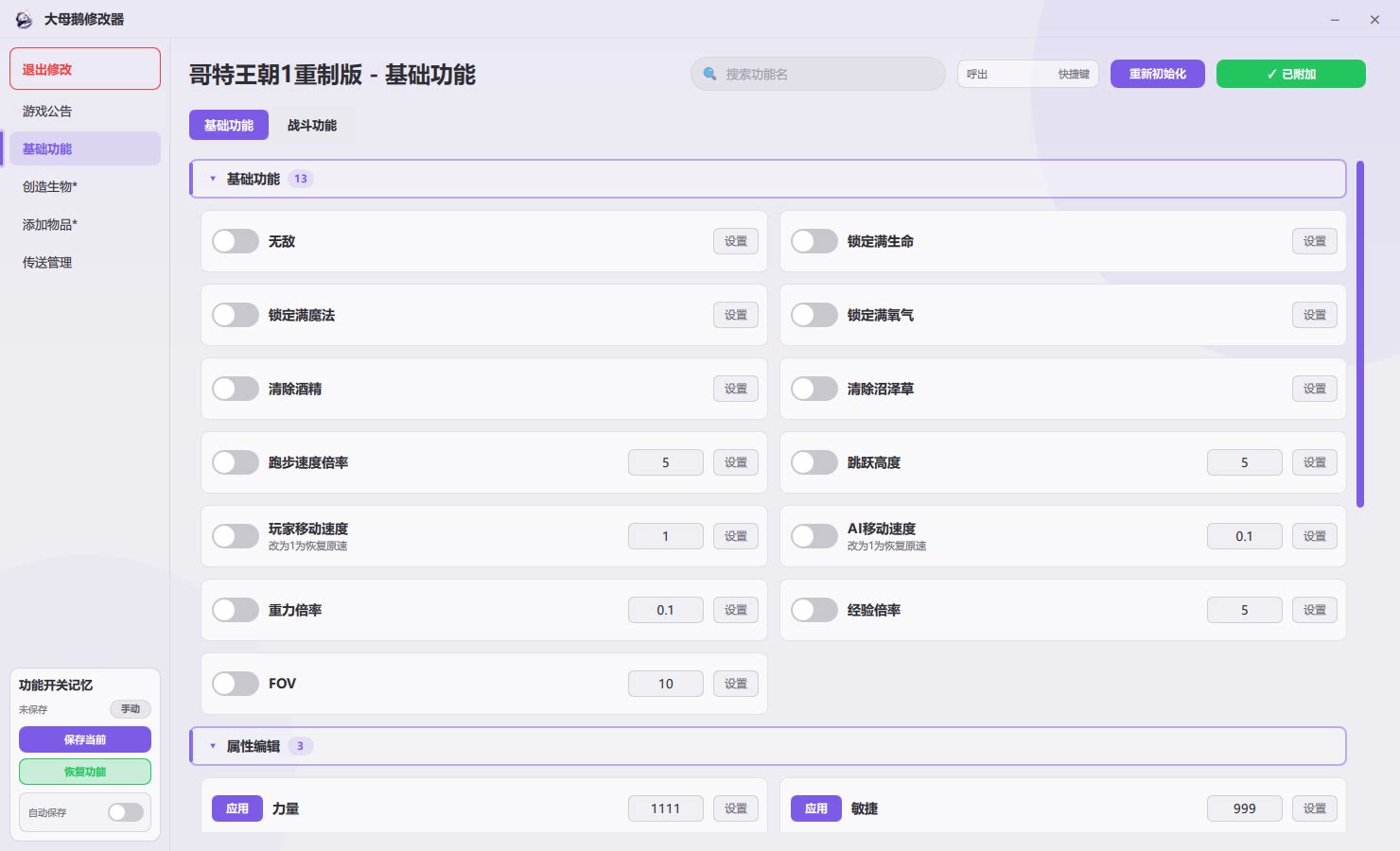Collapse the 基础功能 section header
This screenshot has height=851, width=1400.
pos(768,179)
